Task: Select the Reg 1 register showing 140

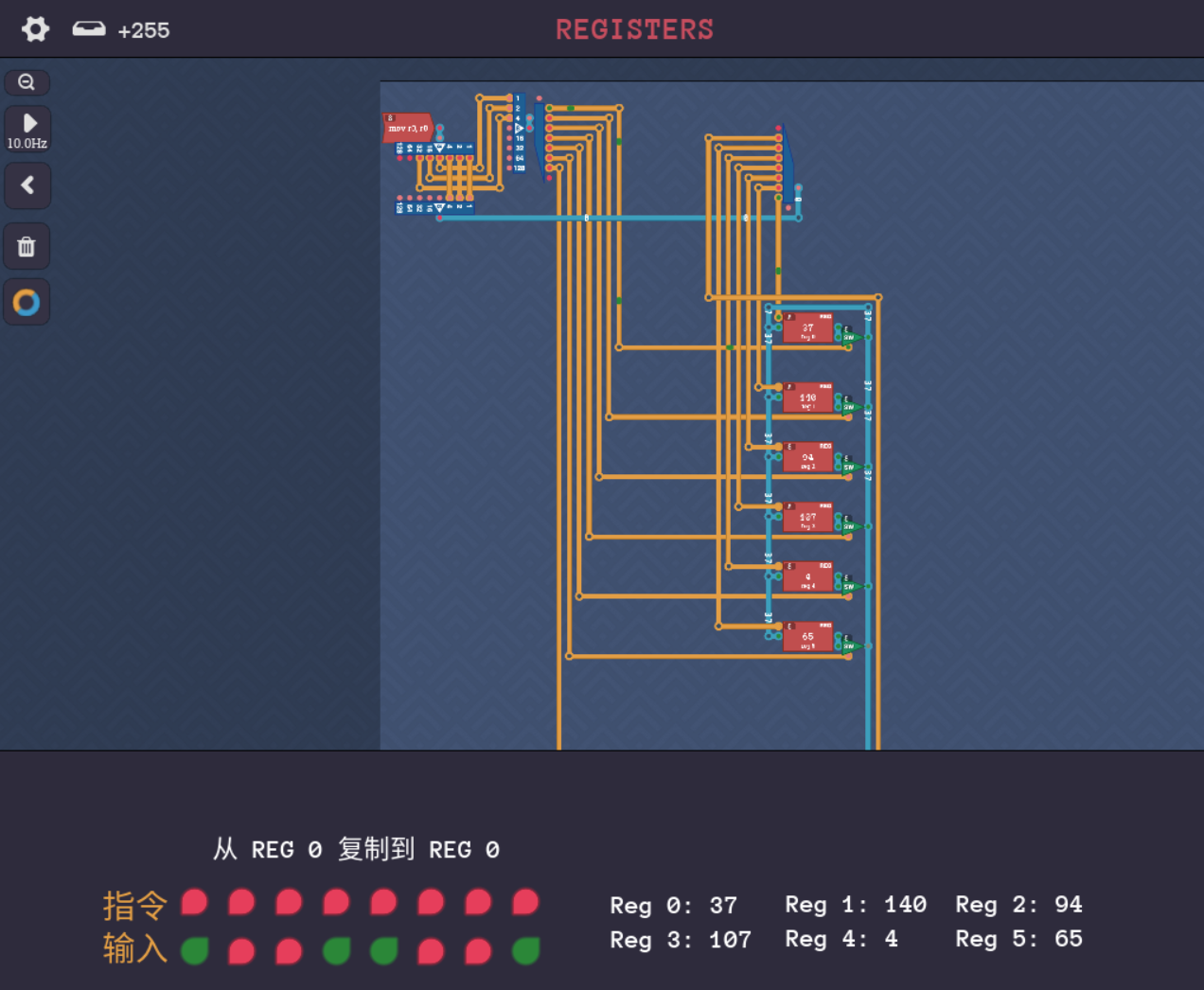Action: click(x=807, y=398)
